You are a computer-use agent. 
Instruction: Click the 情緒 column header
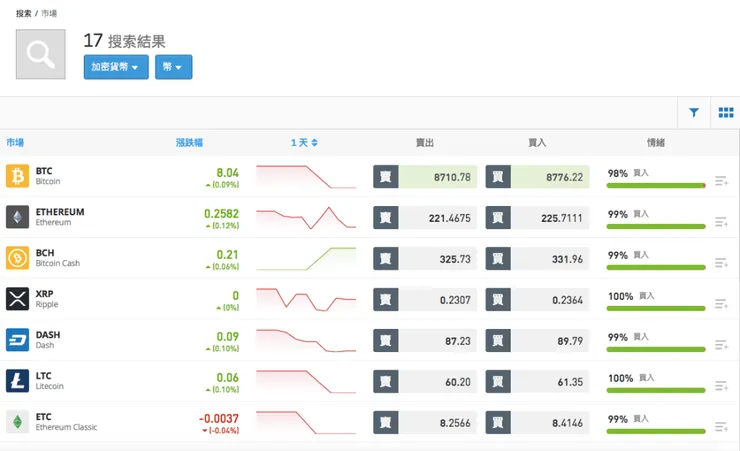pos(656,142)
